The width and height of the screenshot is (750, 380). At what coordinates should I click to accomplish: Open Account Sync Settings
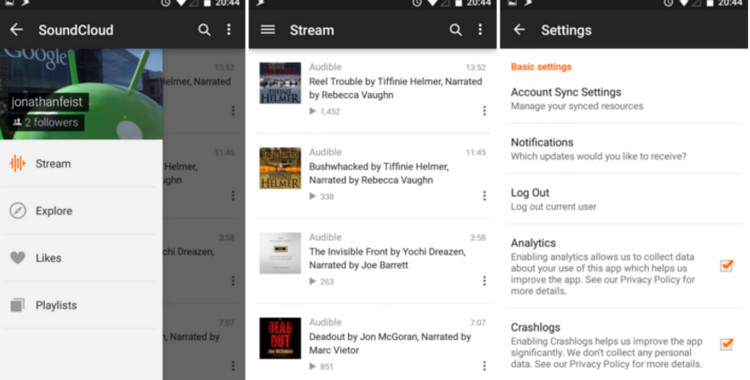pyautogui.click(x=624, y=99)
